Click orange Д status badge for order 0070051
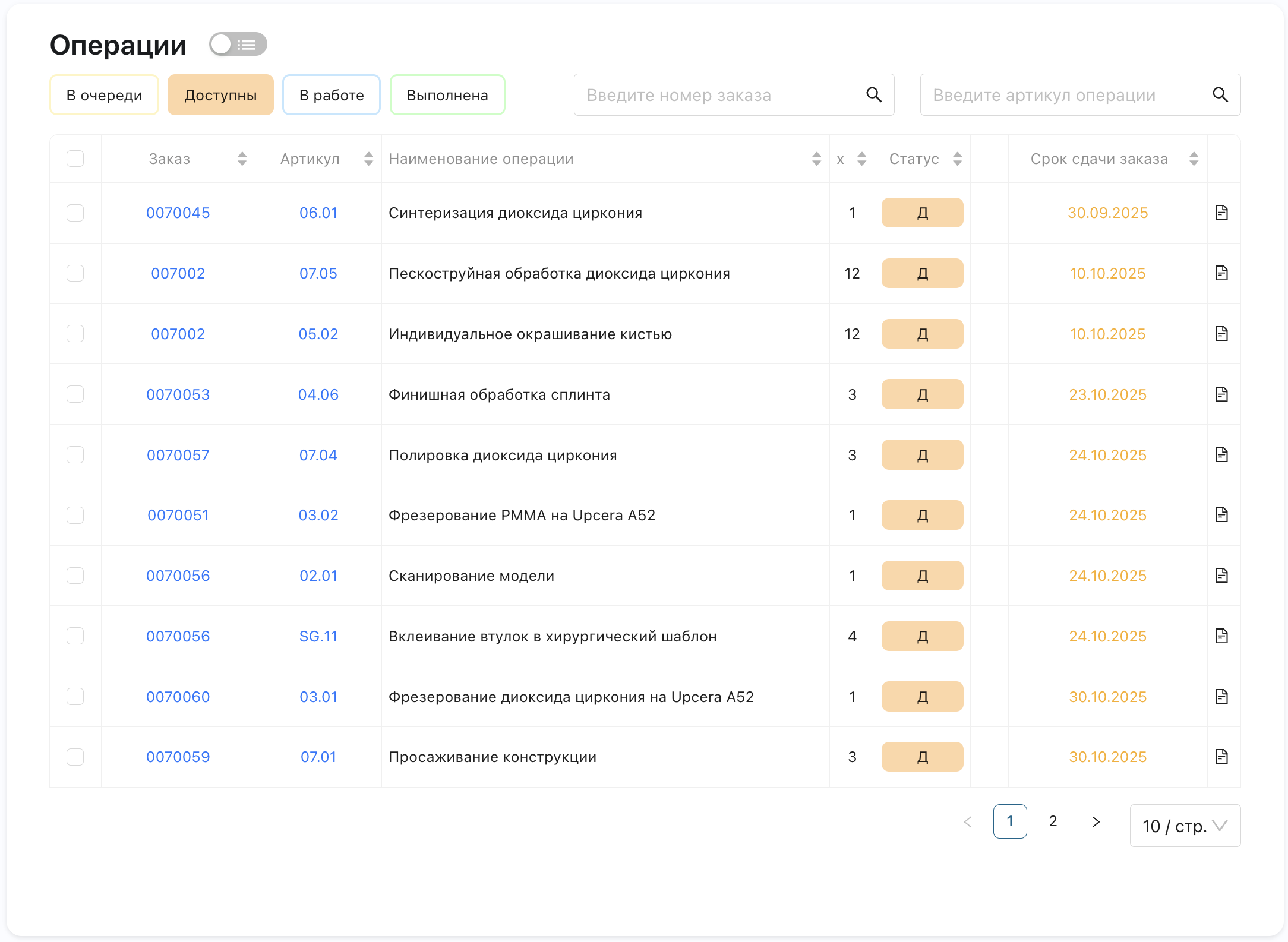 (x=922, y=515)
